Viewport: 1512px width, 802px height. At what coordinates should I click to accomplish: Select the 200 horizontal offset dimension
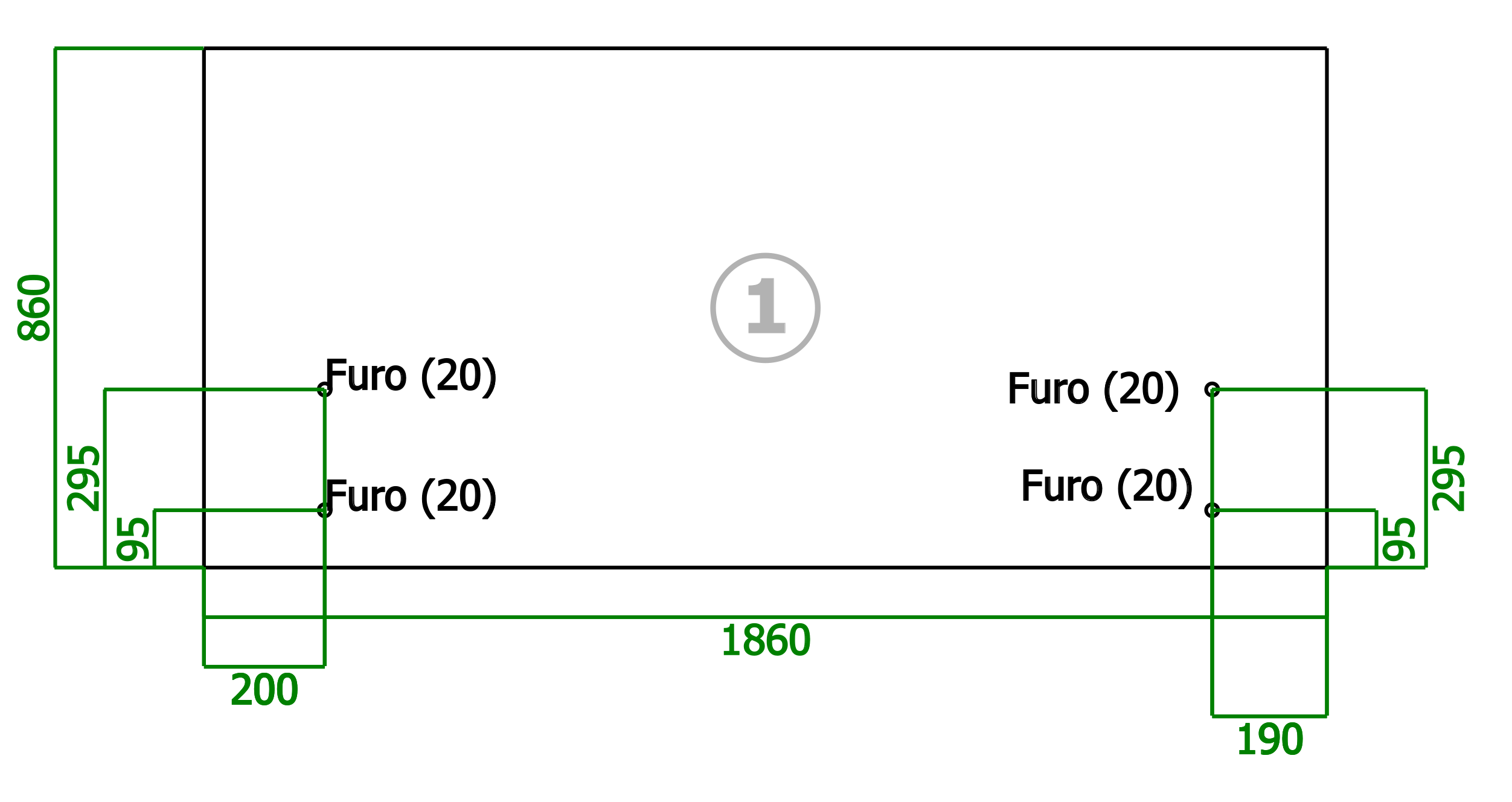(x=264, y=690)
